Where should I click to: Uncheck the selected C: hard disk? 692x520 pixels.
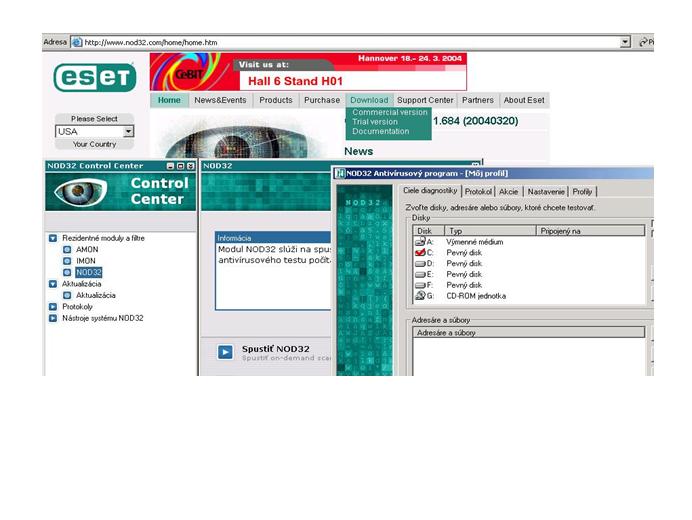[x=420, y=253]
